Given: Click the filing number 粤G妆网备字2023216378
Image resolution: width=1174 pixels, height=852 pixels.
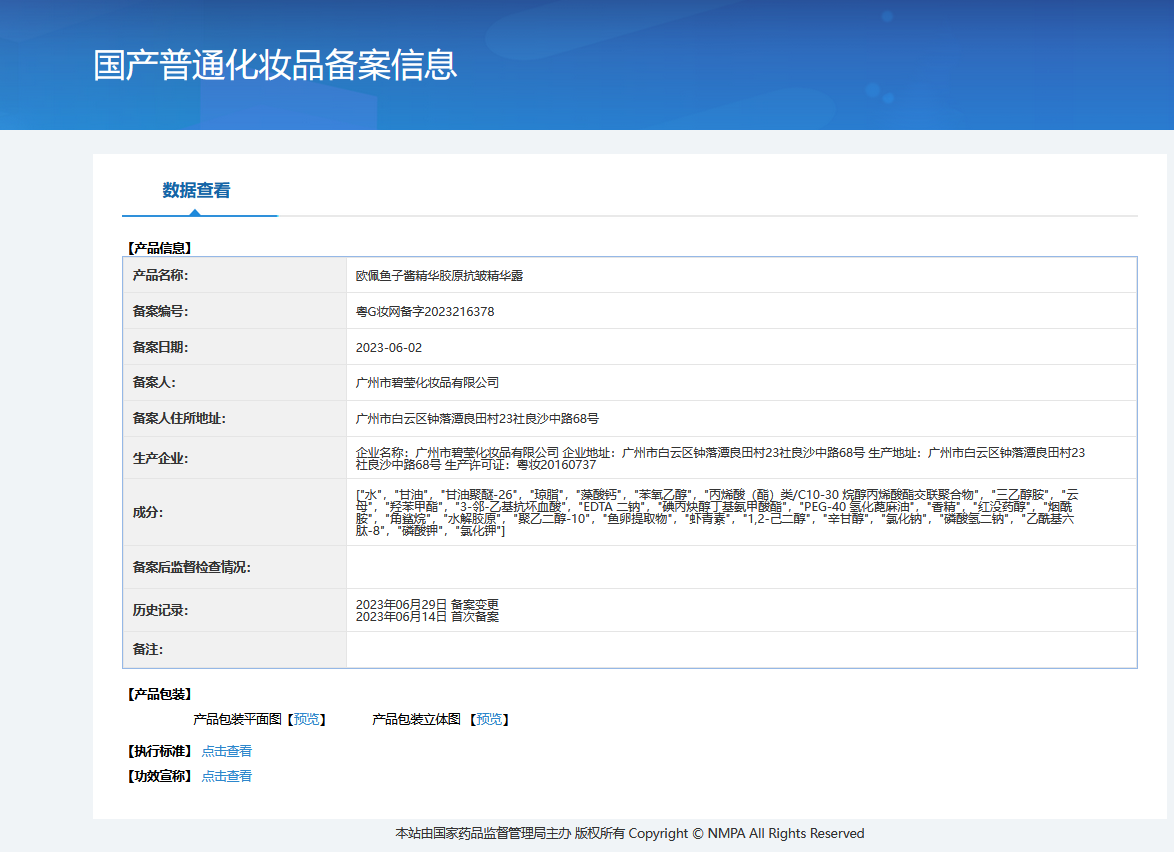Looking at the screenshot, I should (425, 311).
